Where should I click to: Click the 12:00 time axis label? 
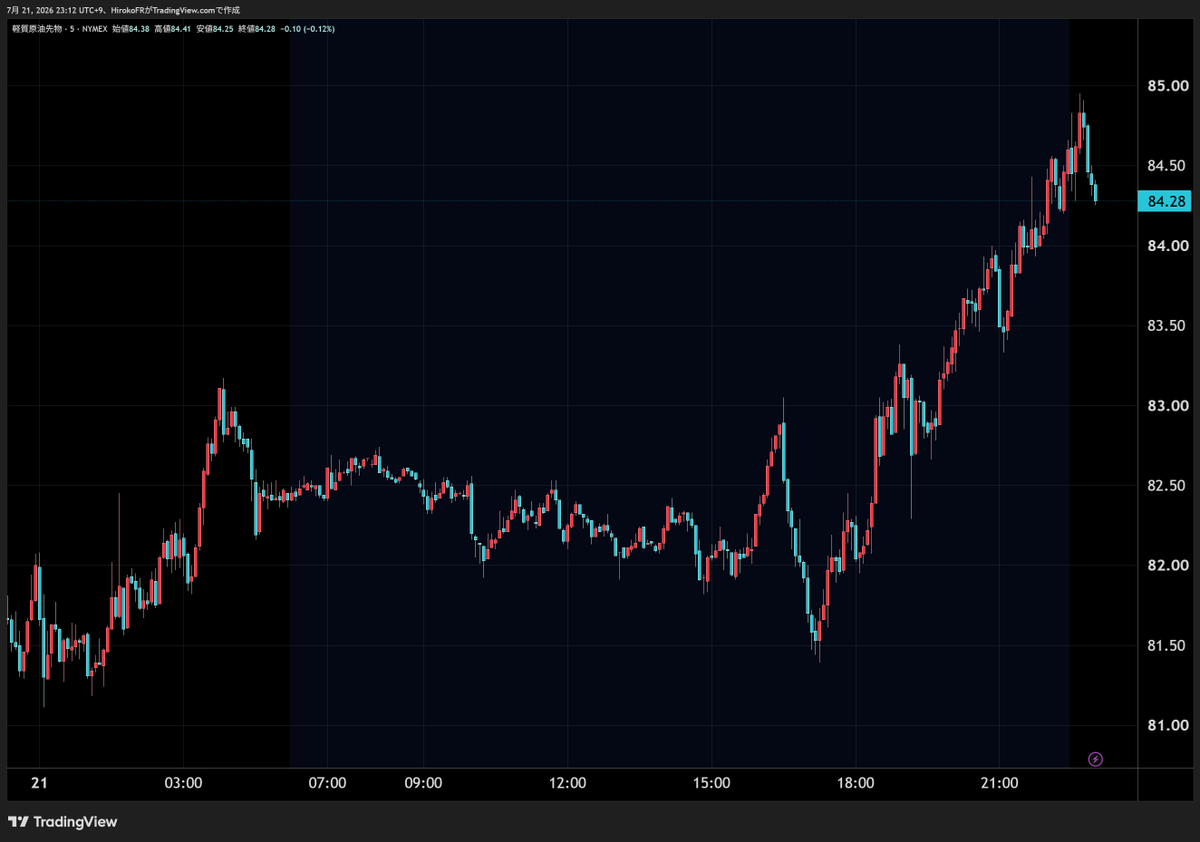coord(567,783)
